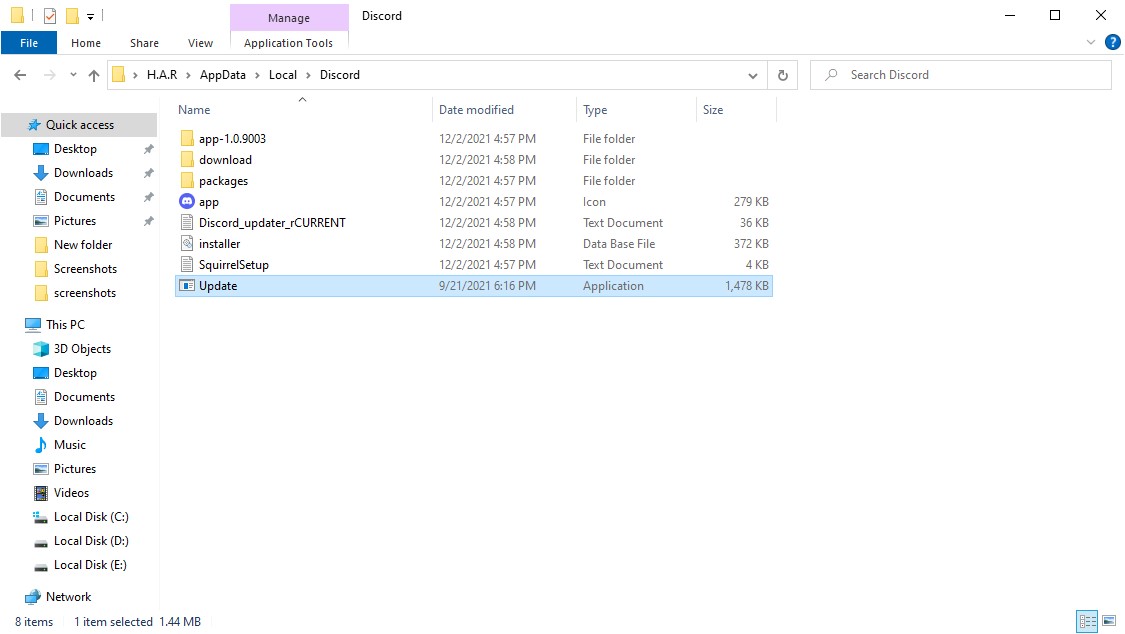Open Quick access in navigation pane

pos(80,125)
